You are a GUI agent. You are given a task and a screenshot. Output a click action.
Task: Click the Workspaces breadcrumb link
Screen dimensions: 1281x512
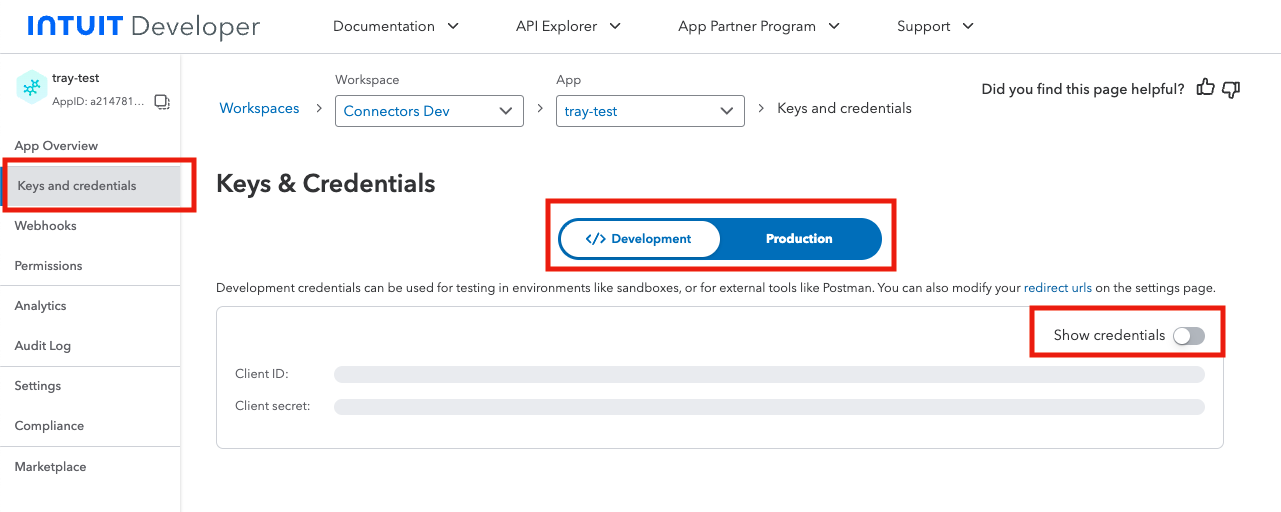(259, 108)
